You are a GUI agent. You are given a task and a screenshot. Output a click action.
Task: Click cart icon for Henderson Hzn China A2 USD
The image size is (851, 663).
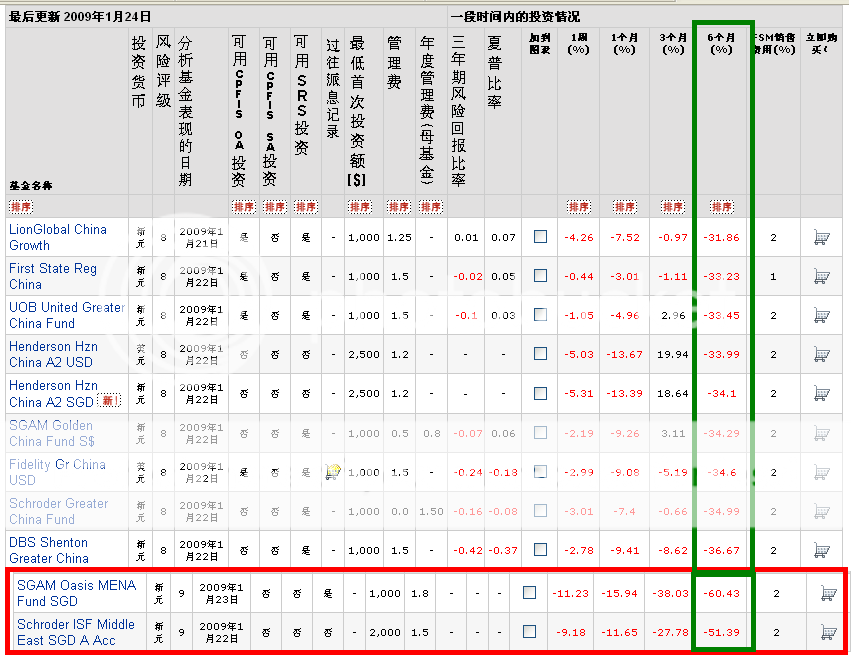click(821, 354)
